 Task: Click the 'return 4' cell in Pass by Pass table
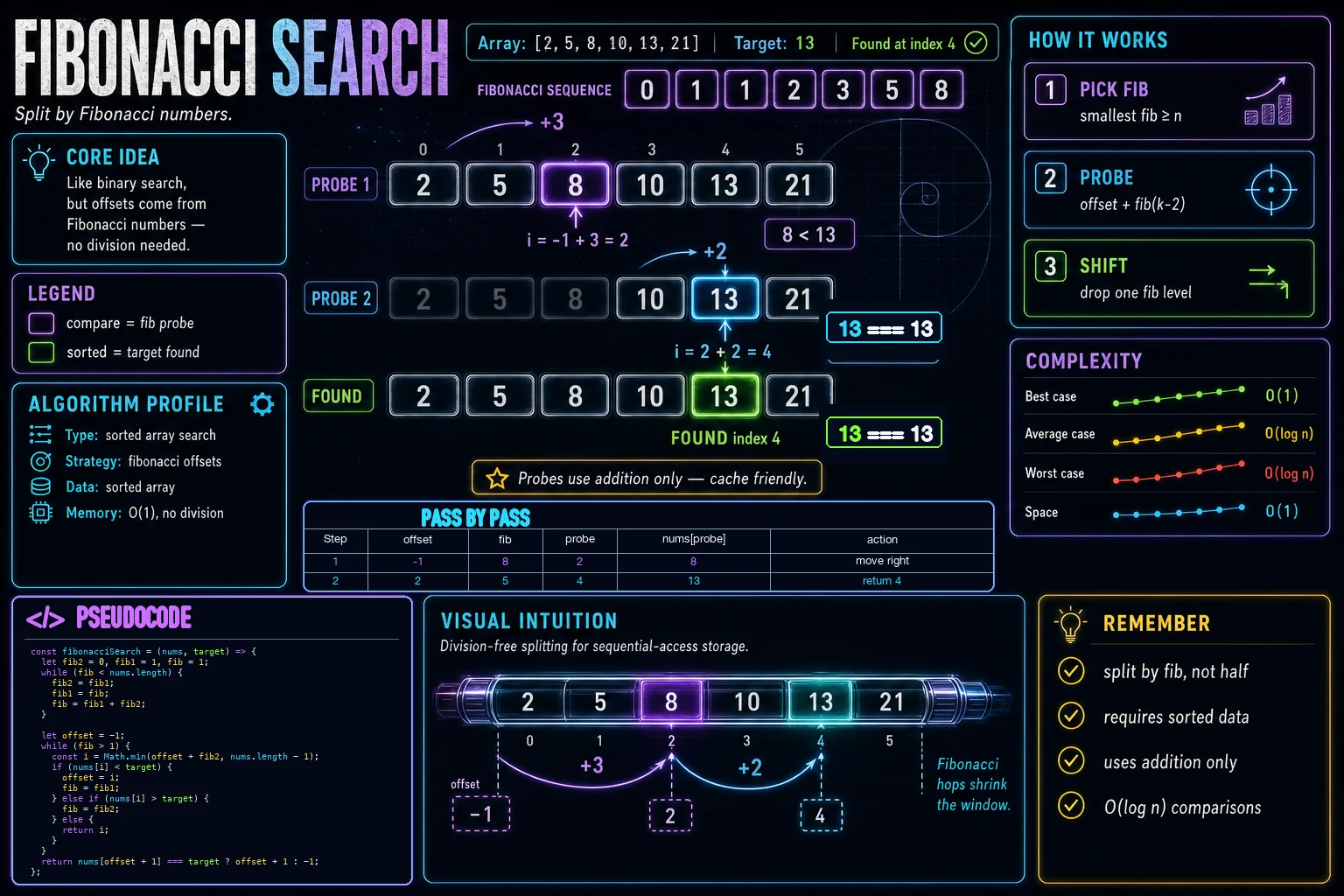point(882,581)
